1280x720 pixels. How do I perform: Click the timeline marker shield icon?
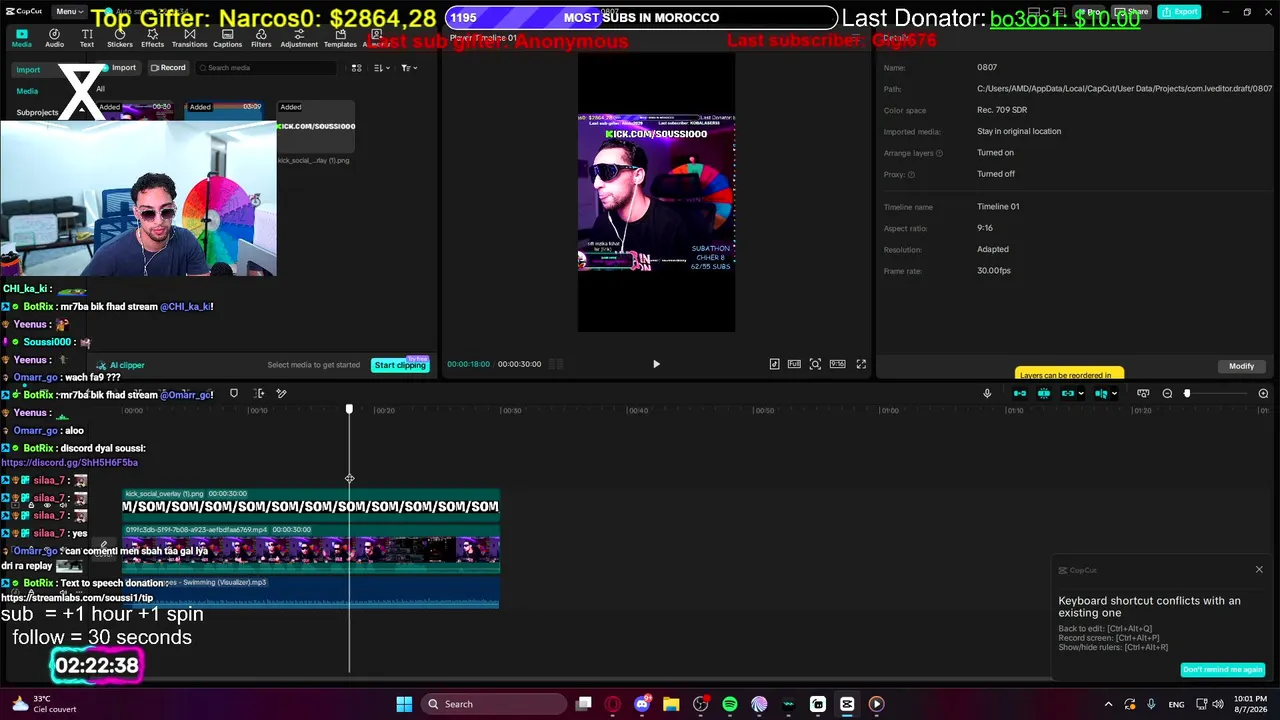pos(234,394)
